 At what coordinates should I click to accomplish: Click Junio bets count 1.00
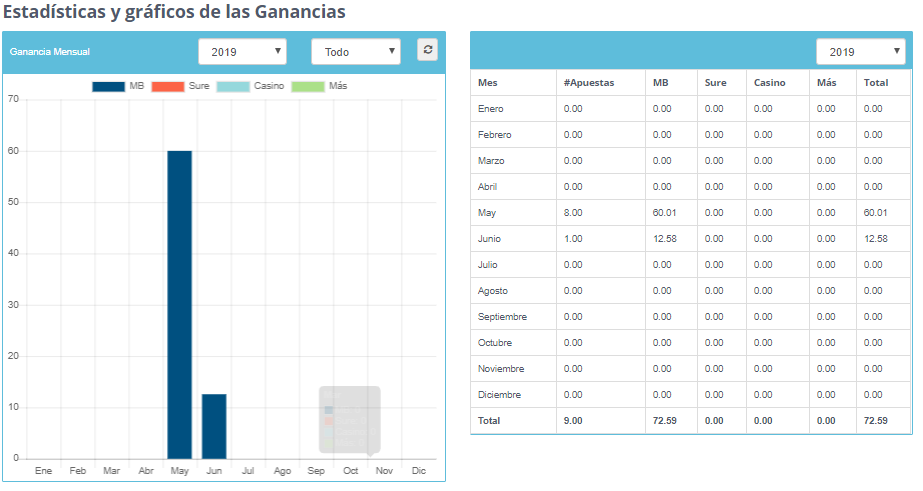(x=573, y=239)
